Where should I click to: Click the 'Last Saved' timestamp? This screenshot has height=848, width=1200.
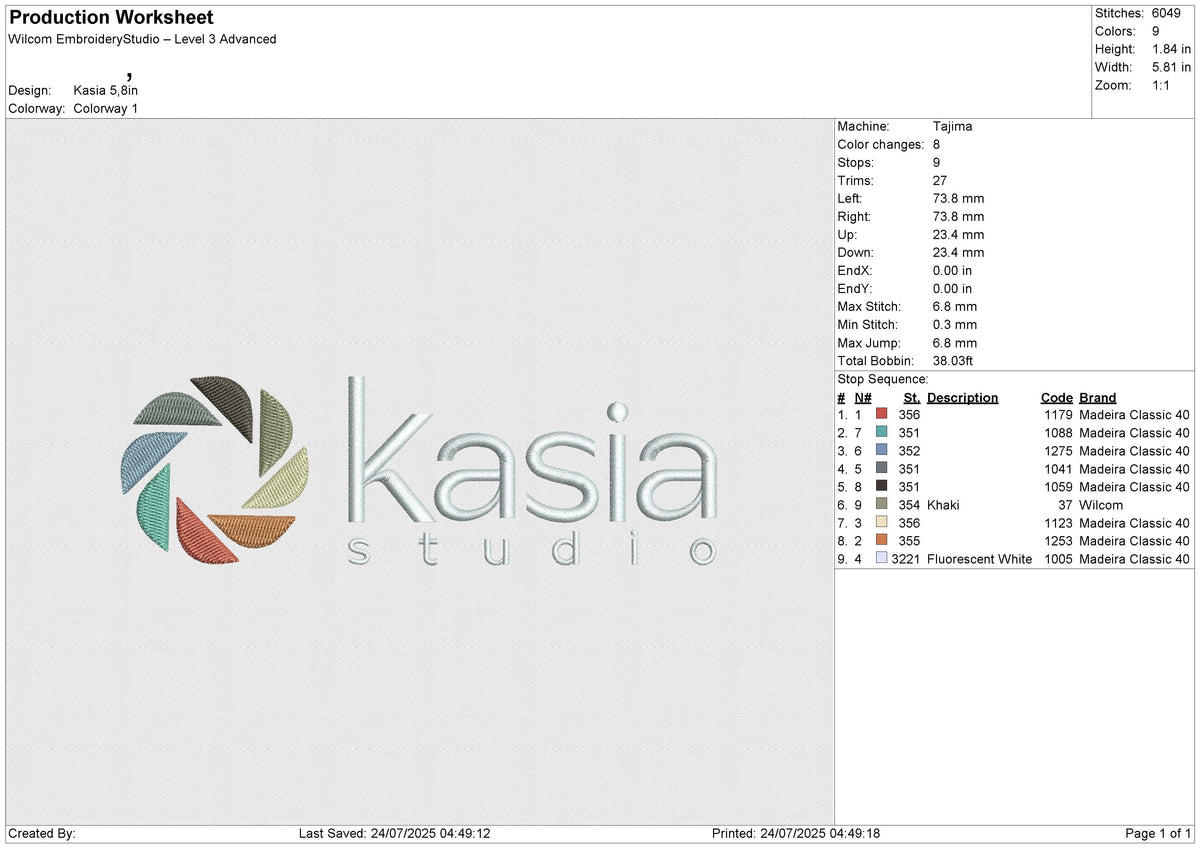tap(394, 833)
